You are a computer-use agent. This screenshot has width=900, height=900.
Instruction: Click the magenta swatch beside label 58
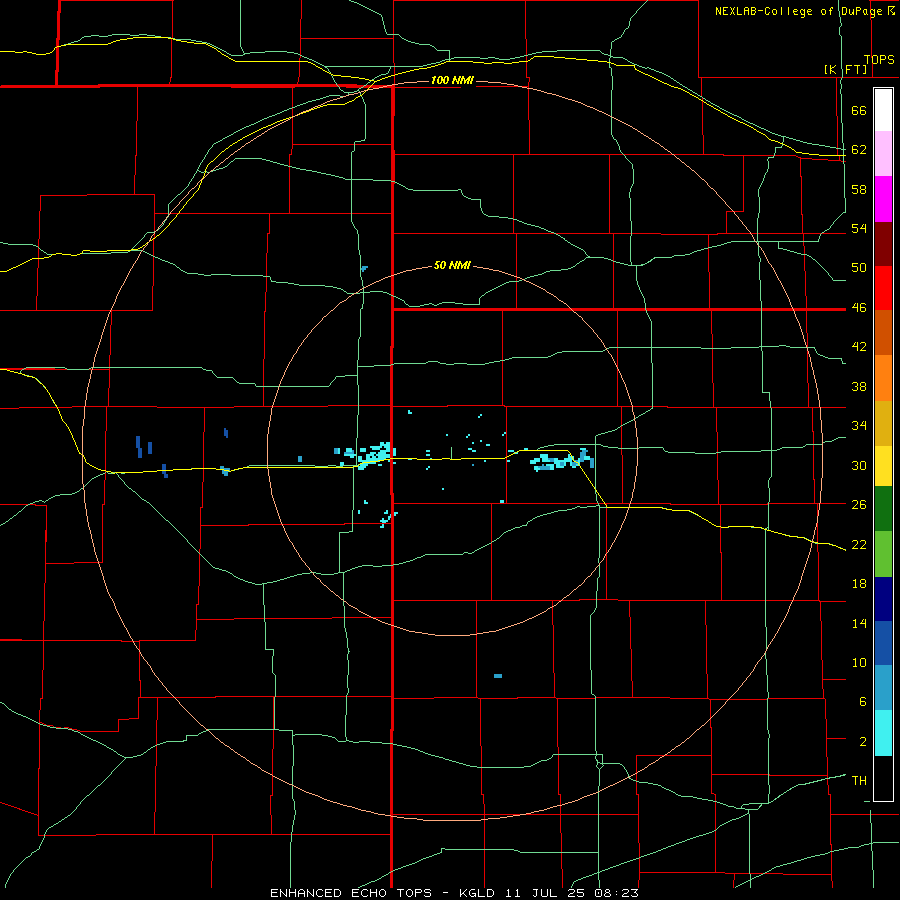pyautogui.click(x=883, y=199)
